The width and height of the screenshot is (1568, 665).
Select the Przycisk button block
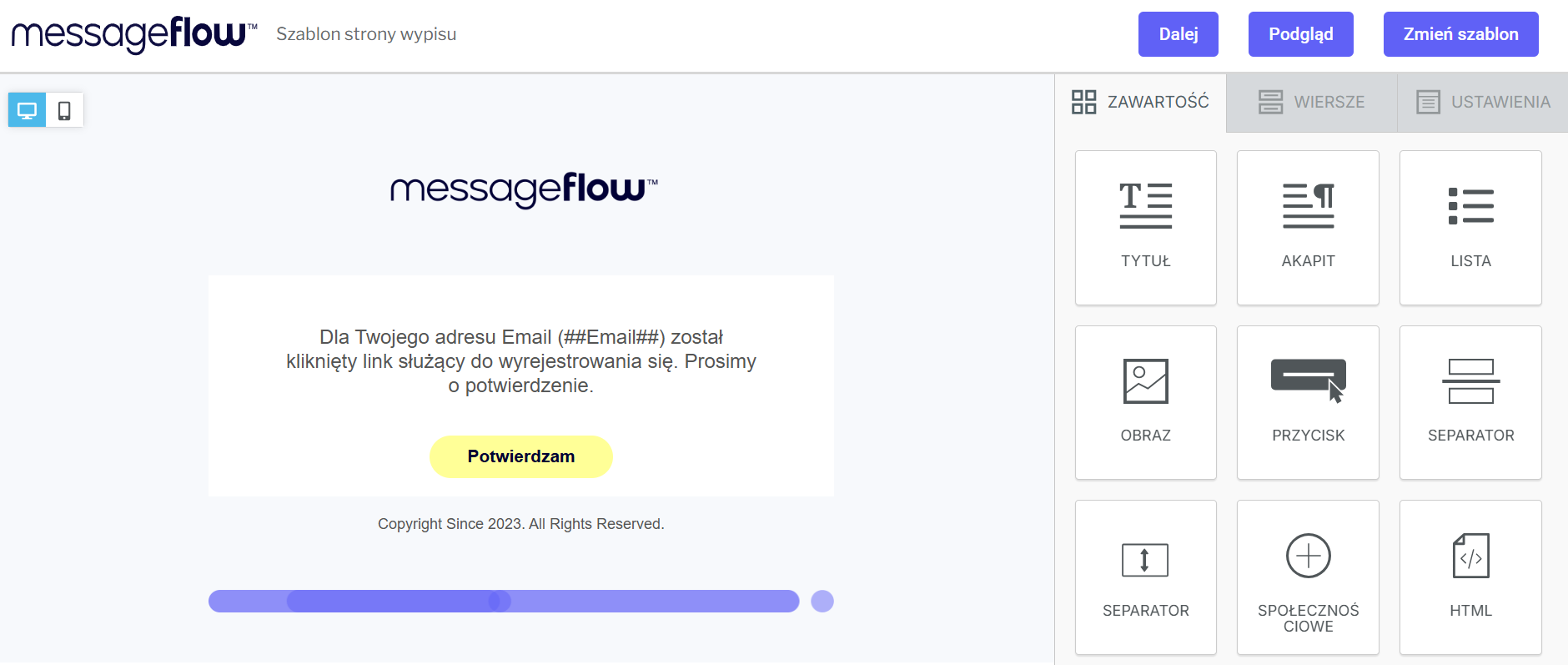click(1307, 401)
